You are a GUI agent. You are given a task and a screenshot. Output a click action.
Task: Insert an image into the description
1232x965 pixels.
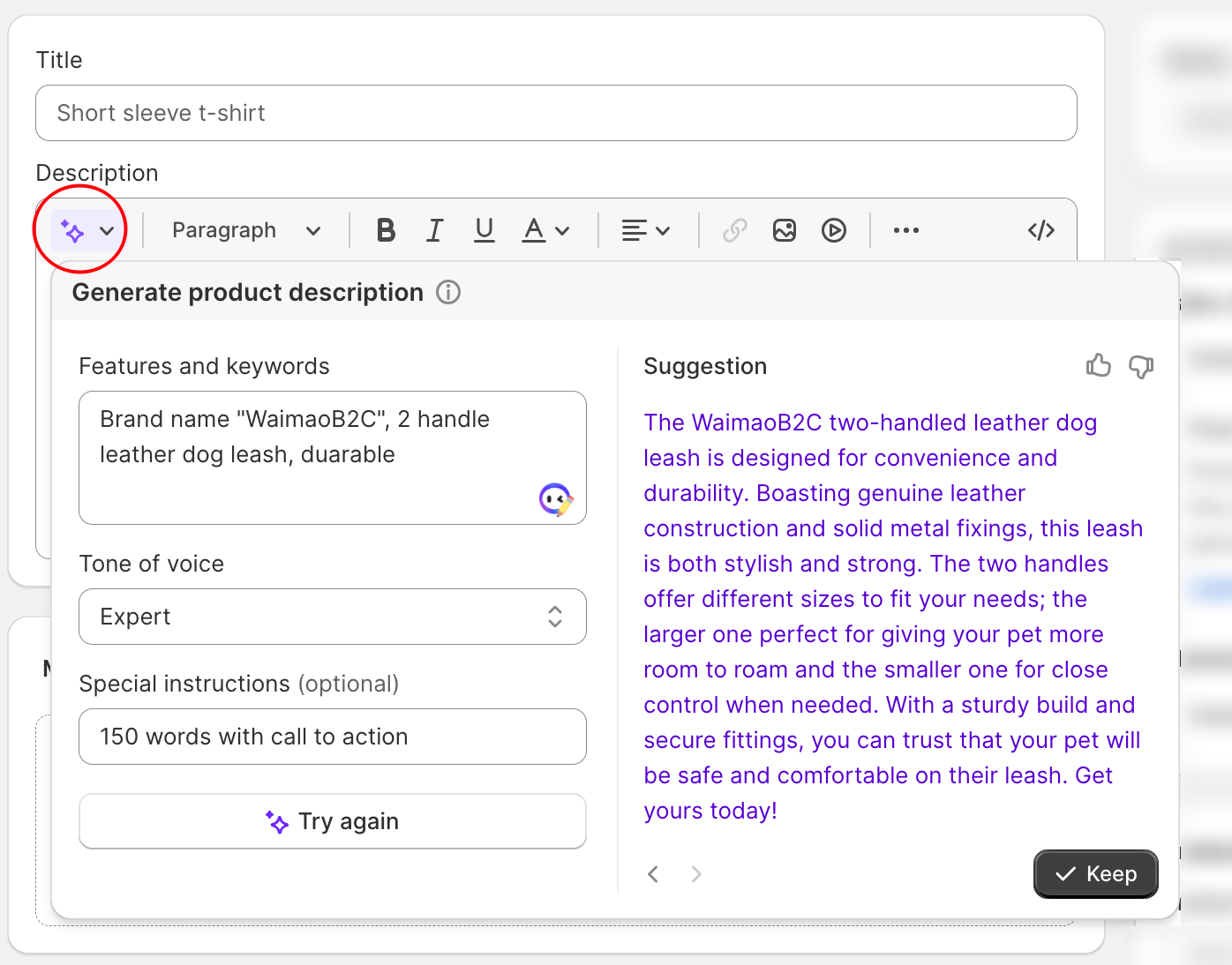pyautogui.click(x=785, y=231)
